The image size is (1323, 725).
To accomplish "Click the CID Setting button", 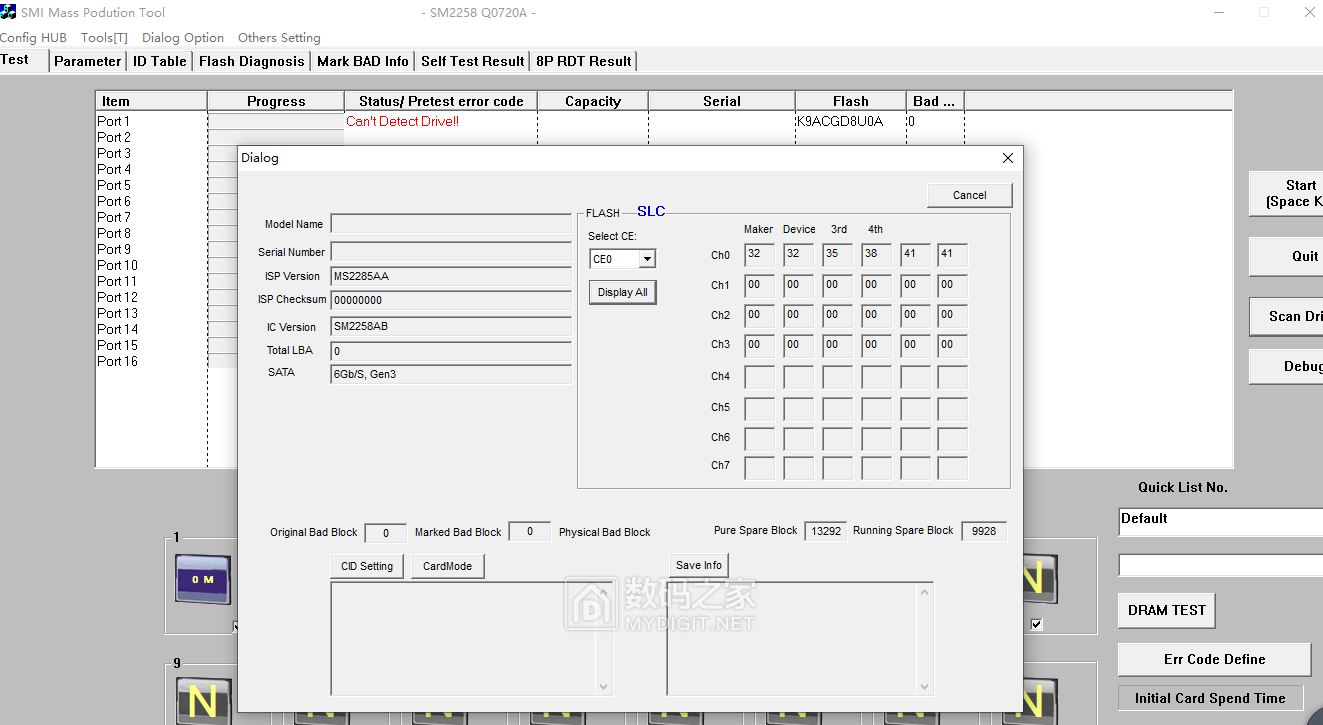I will click(367, 566).
